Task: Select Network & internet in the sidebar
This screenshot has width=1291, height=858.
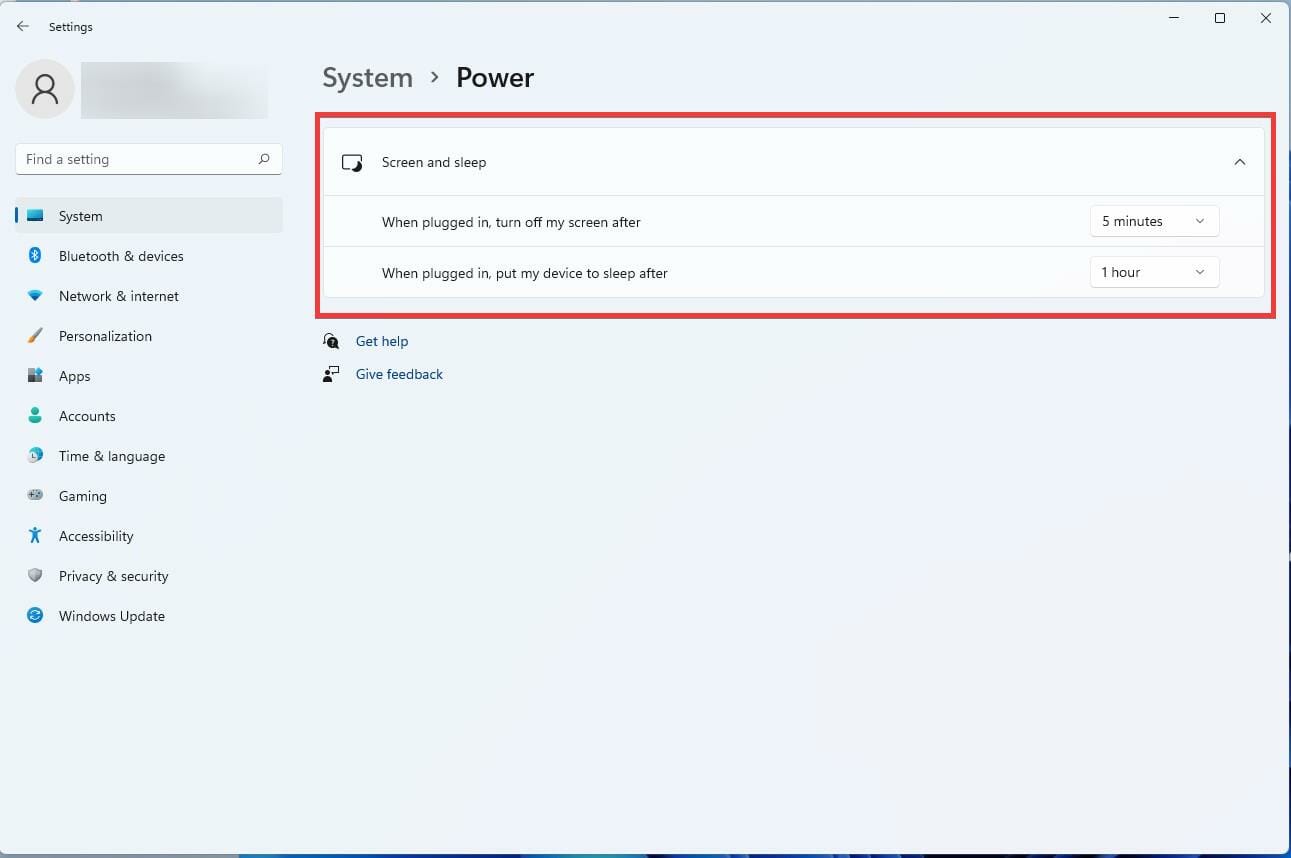Action: 118,296
